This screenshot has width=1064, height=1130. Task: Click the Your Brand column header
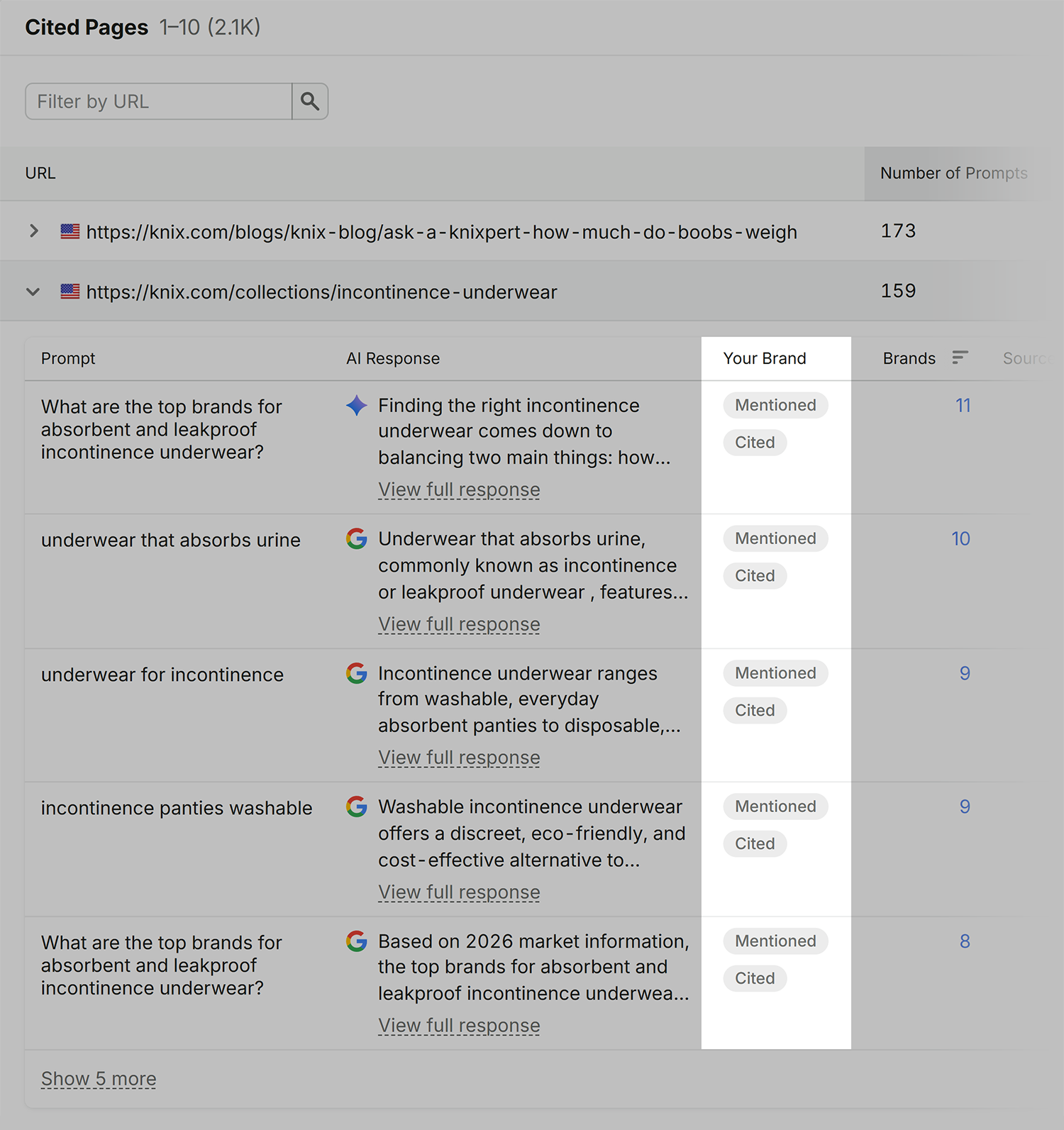click(765, 358)
